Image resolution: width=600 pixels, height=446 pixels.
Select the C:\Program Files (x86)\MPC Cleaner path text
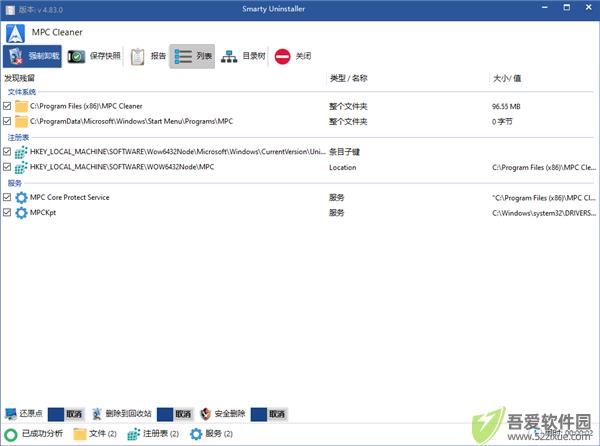pyautogui.click(x=86, y=106)
